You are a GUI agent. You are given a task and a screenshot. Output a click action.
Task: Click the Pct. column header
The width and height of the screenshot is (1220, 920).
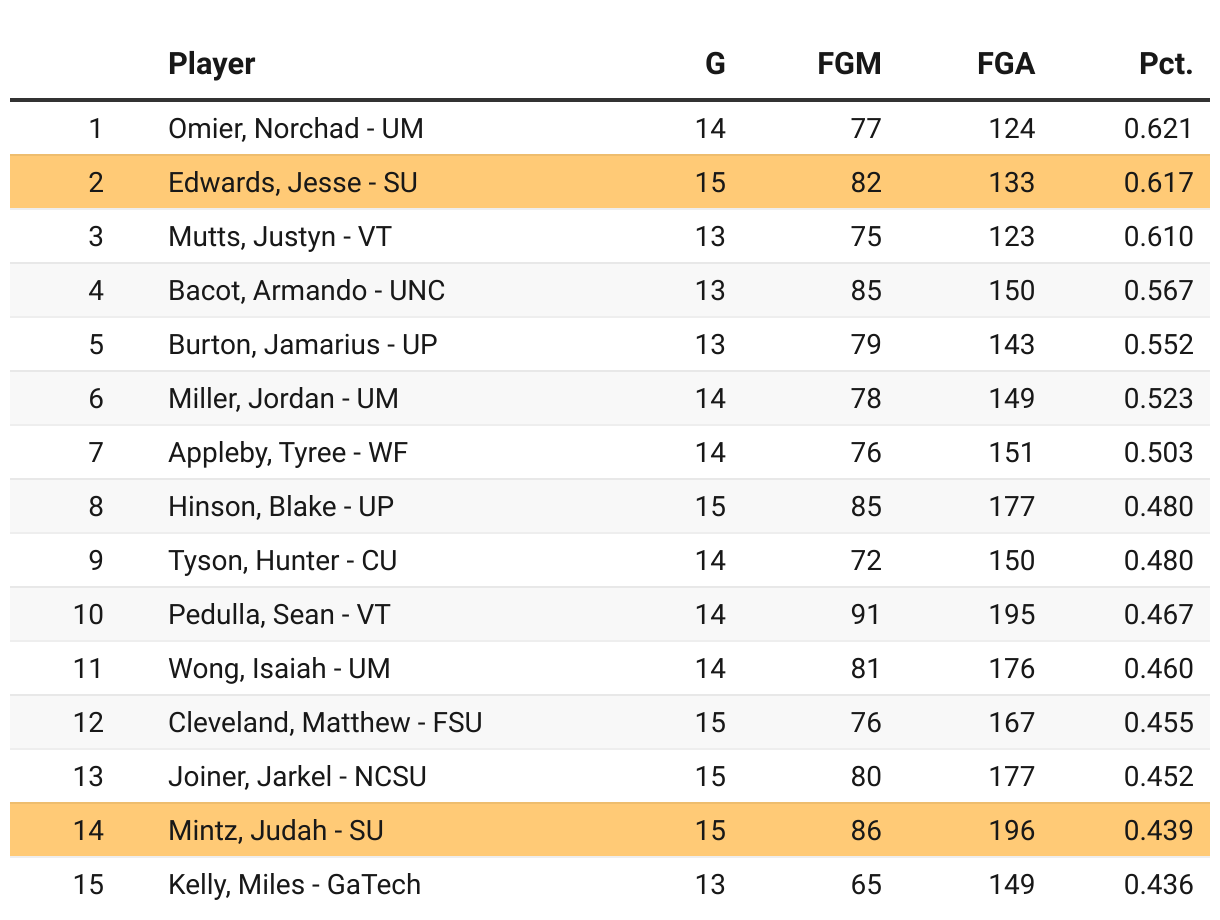1165,65
